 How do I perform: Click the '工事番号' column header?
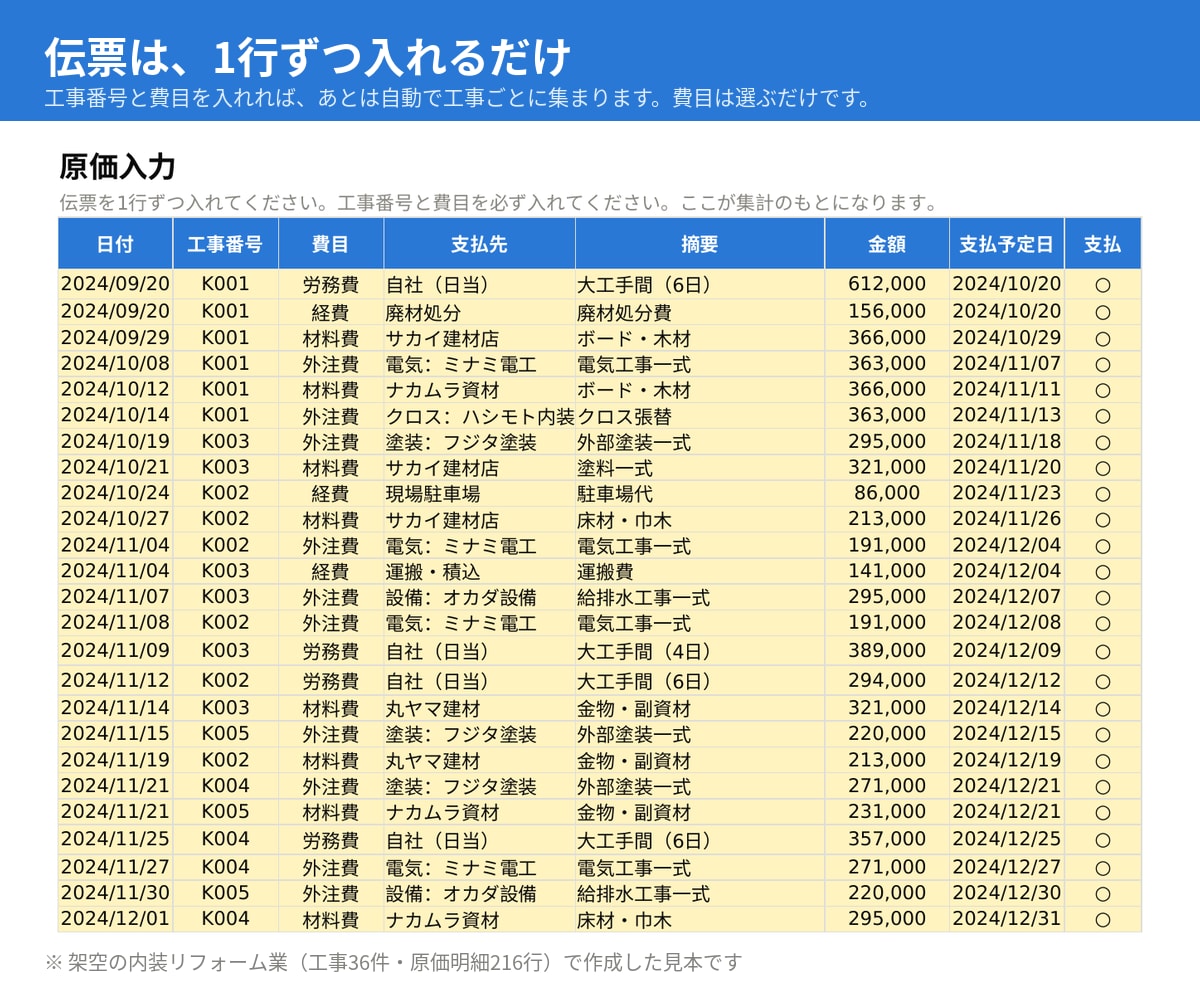pyautogui.click(x=225, y=244)
